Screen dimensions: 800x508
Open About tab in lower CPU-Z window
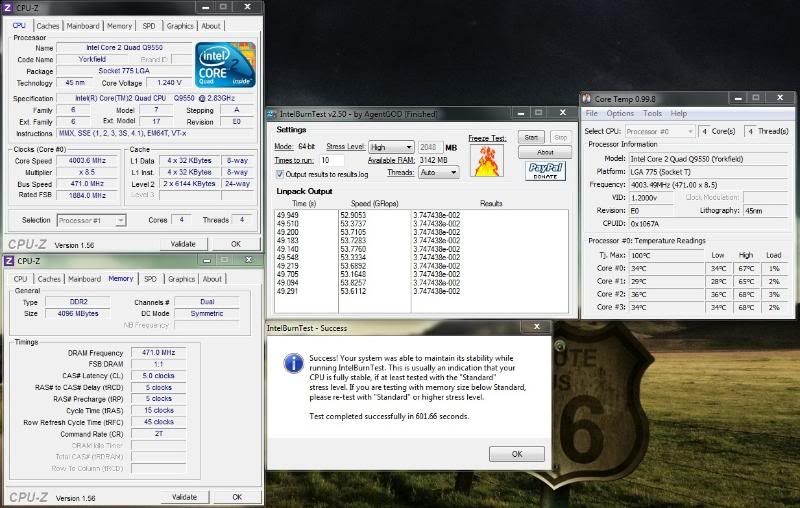coord(212,279)
